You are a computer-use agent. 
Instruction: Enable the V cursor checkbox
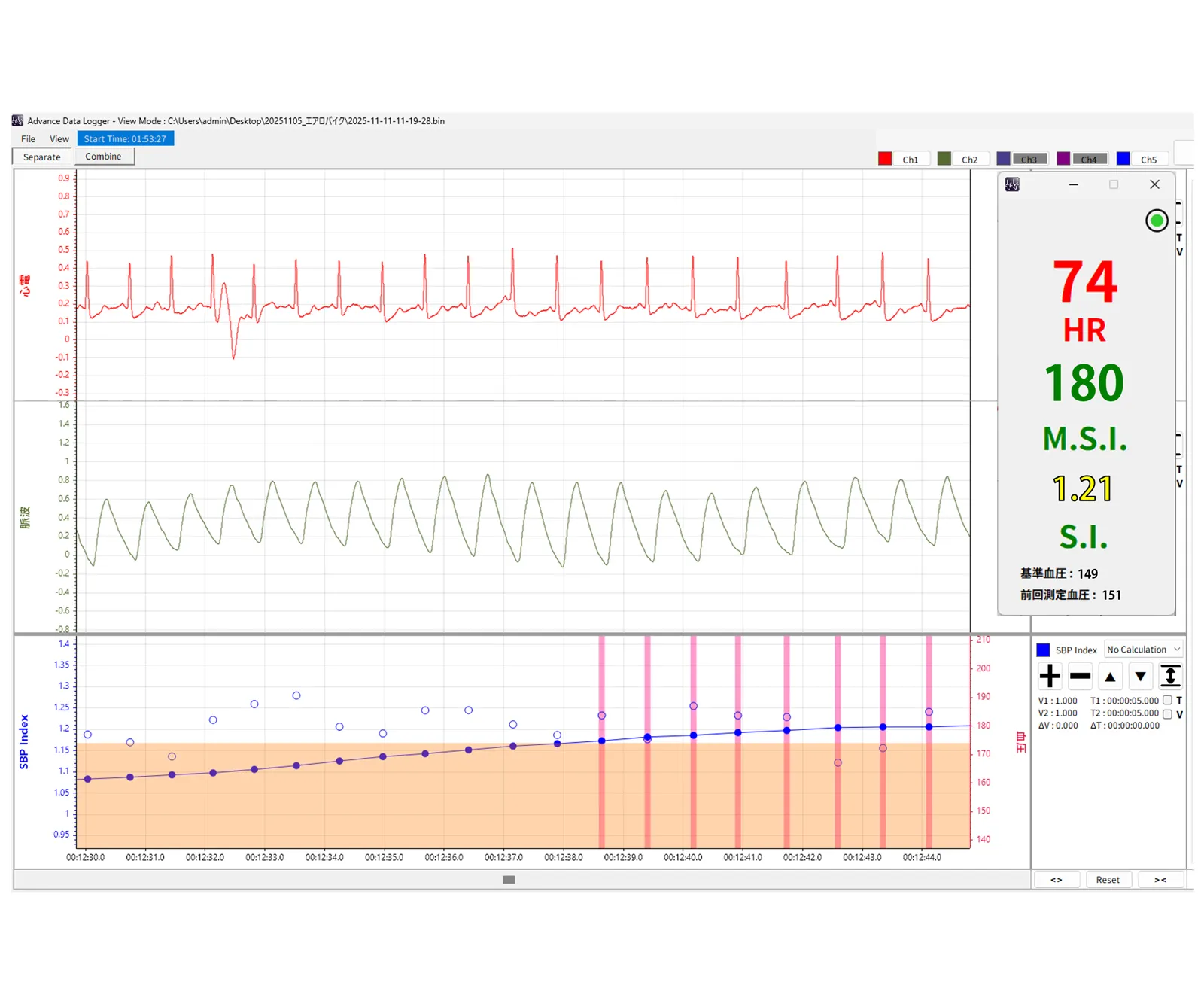tap(1167, 713)
